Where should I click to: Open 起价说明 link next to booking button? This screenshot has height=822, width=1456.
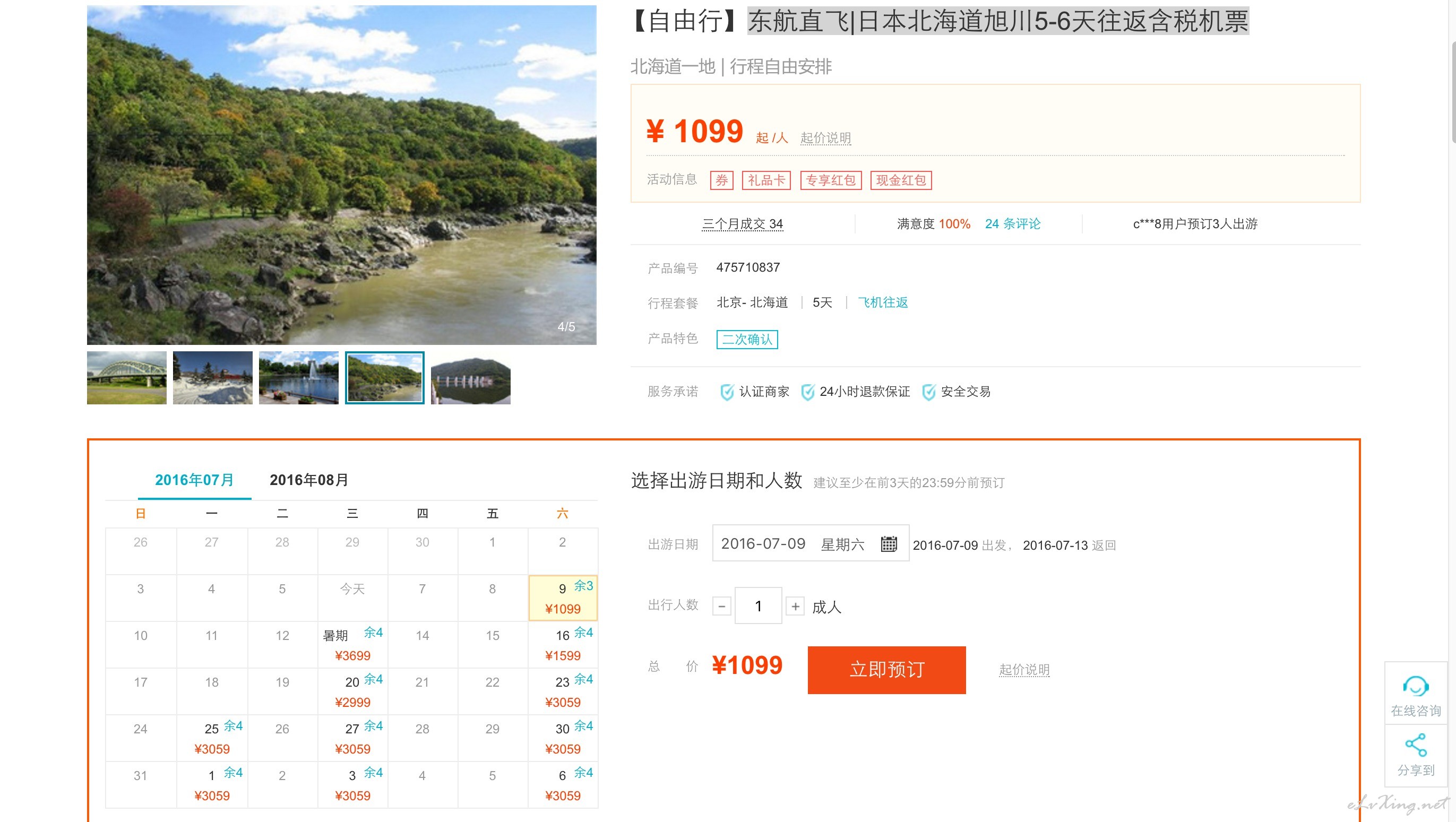coord(1024,670)
